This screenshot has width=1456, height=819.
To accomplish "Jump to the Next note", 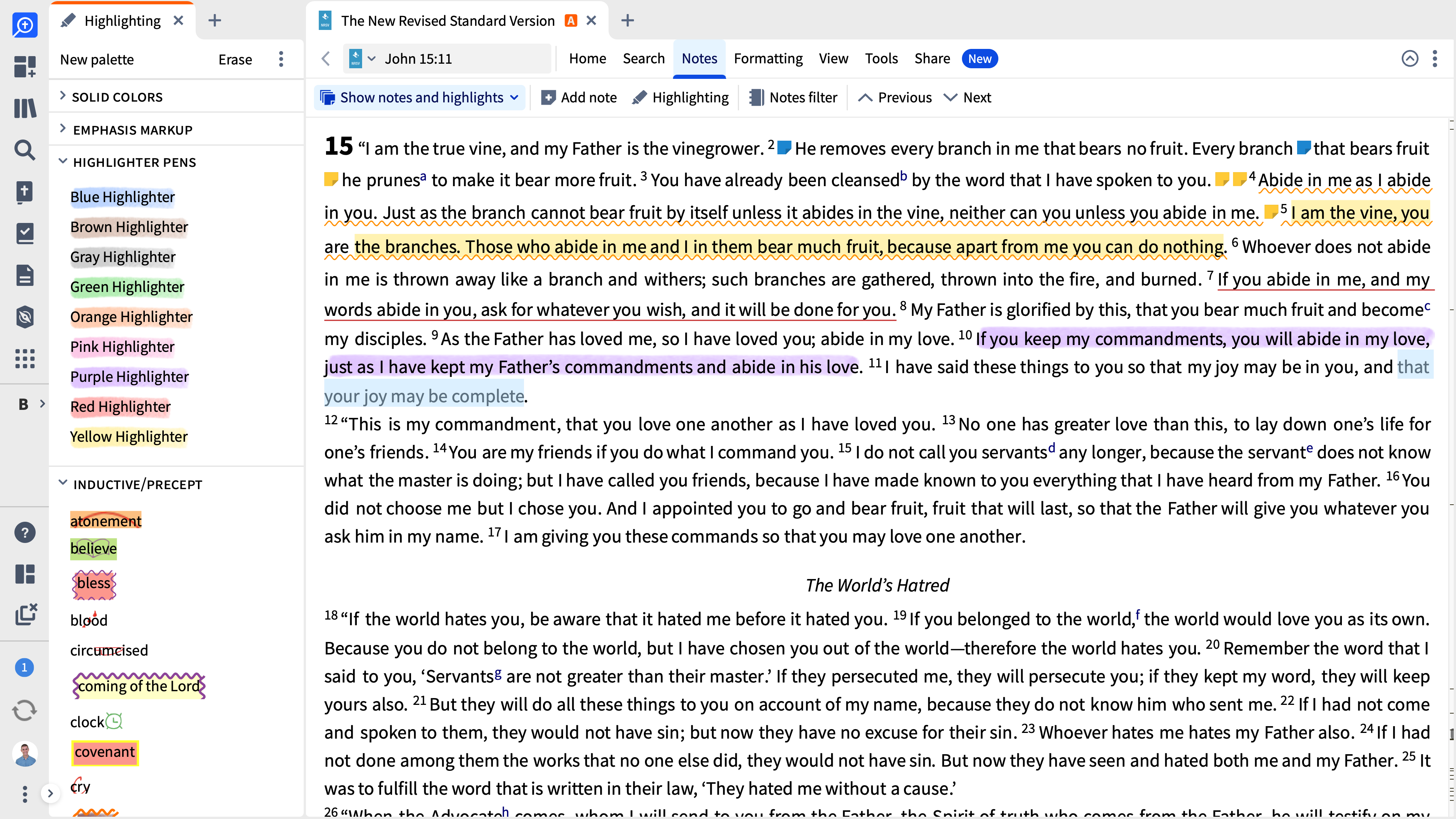I will click(967, 97).
